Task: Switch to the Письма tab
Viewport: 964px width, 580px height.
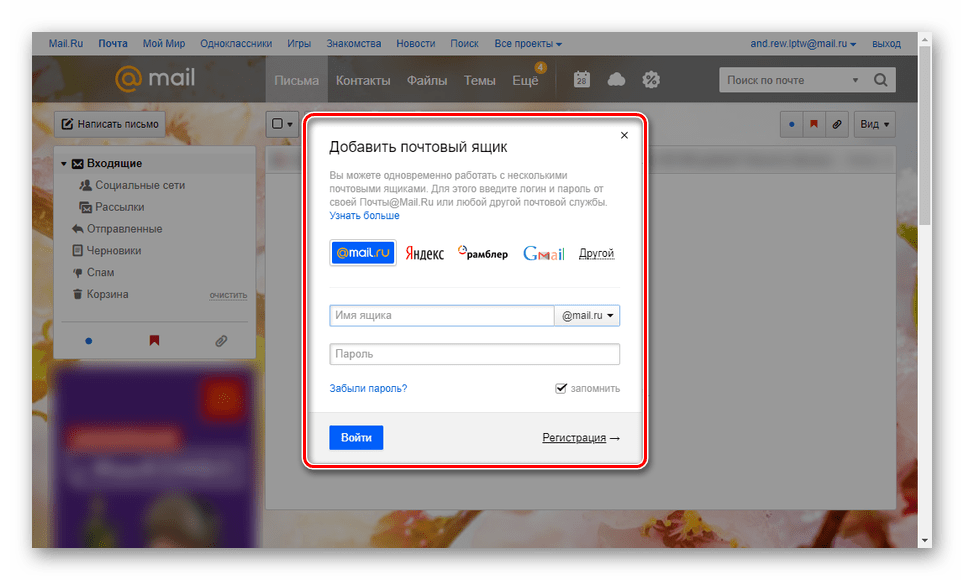Action: point(296,81)
